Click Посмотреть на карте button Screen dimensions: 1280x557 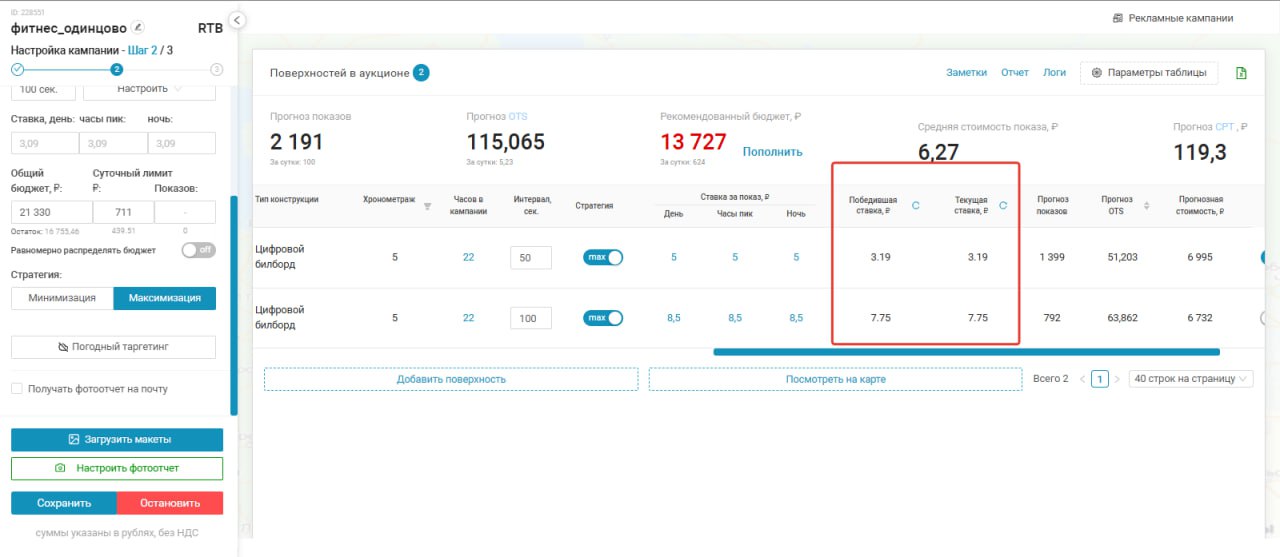coord(836,379)
